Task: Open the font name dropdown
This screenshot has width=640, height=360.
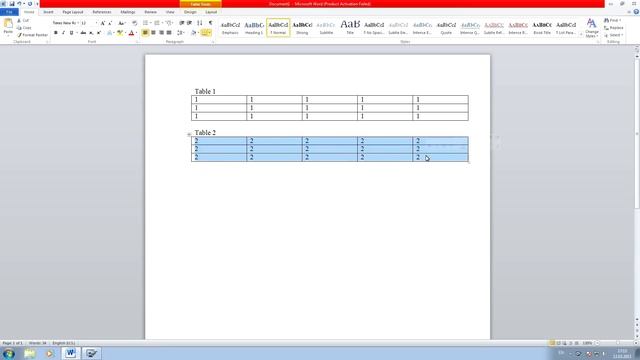Action: click(x=78, y=23)
